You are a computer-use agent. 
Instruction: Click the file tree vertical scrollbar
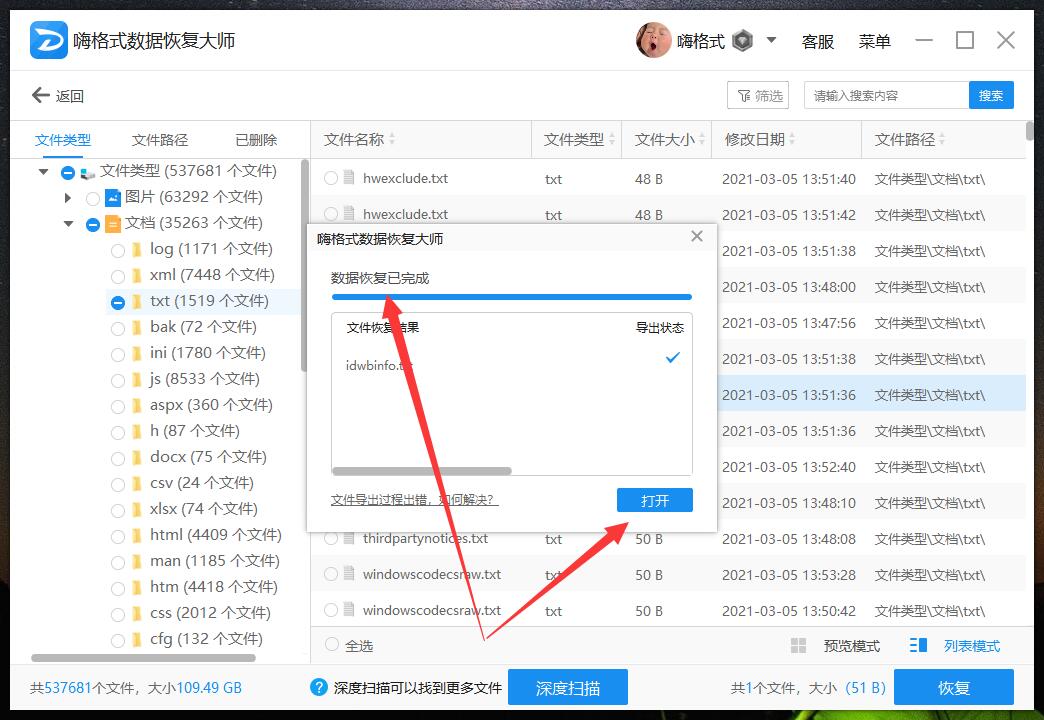(x=304, y=265)
